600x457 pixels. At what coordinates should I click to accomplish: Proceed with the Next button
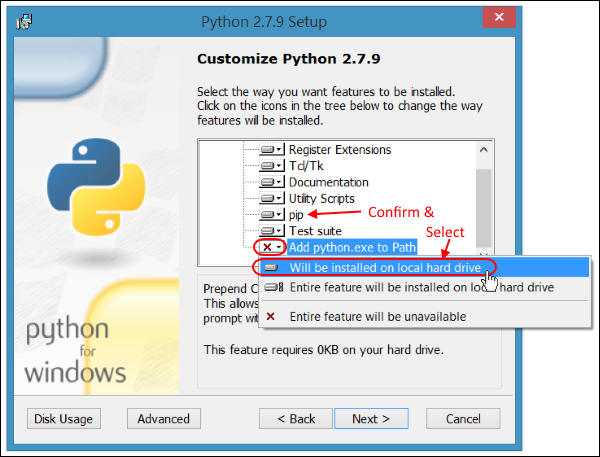point(371,419)
